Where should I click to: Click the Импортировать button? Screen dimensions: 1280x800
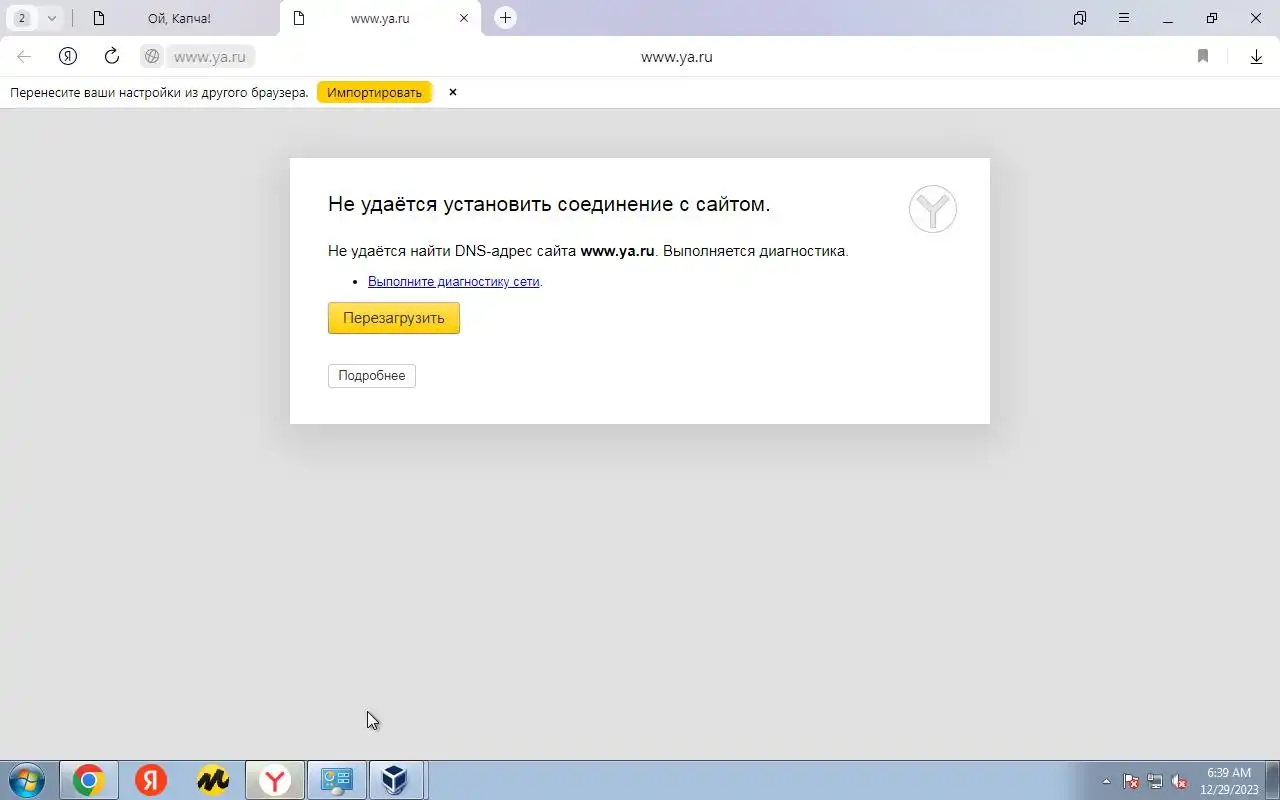coord(375,92)
